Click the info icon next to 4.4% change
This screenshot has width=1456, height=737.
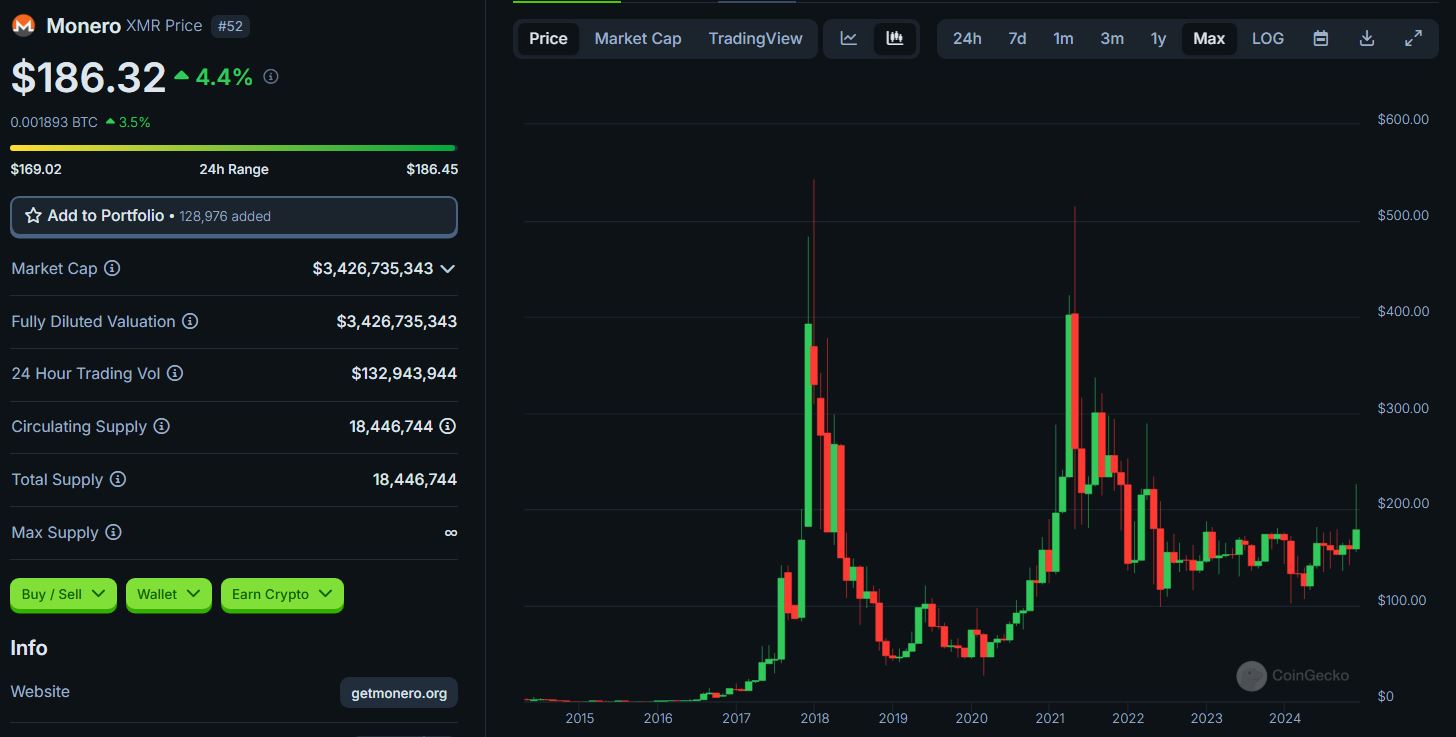pos(271,77)
